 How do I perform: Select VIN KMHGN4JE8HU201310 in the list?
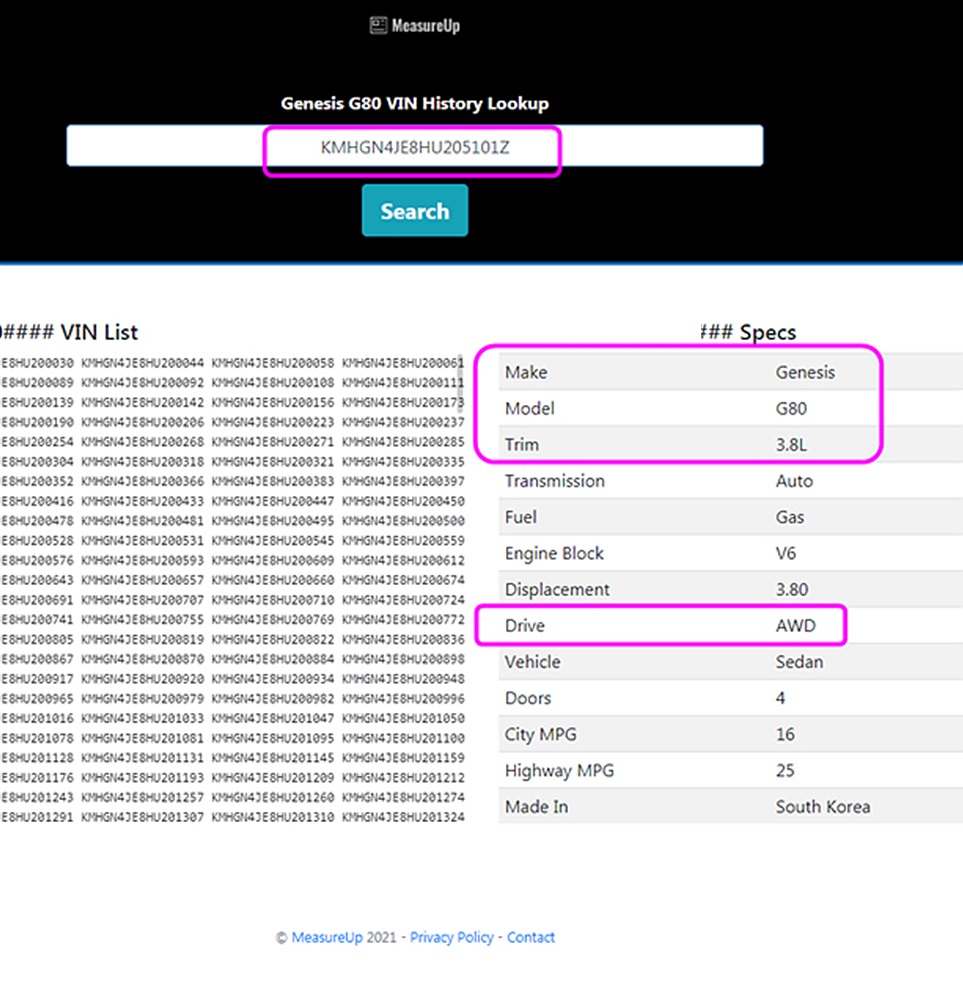[273, 817]
